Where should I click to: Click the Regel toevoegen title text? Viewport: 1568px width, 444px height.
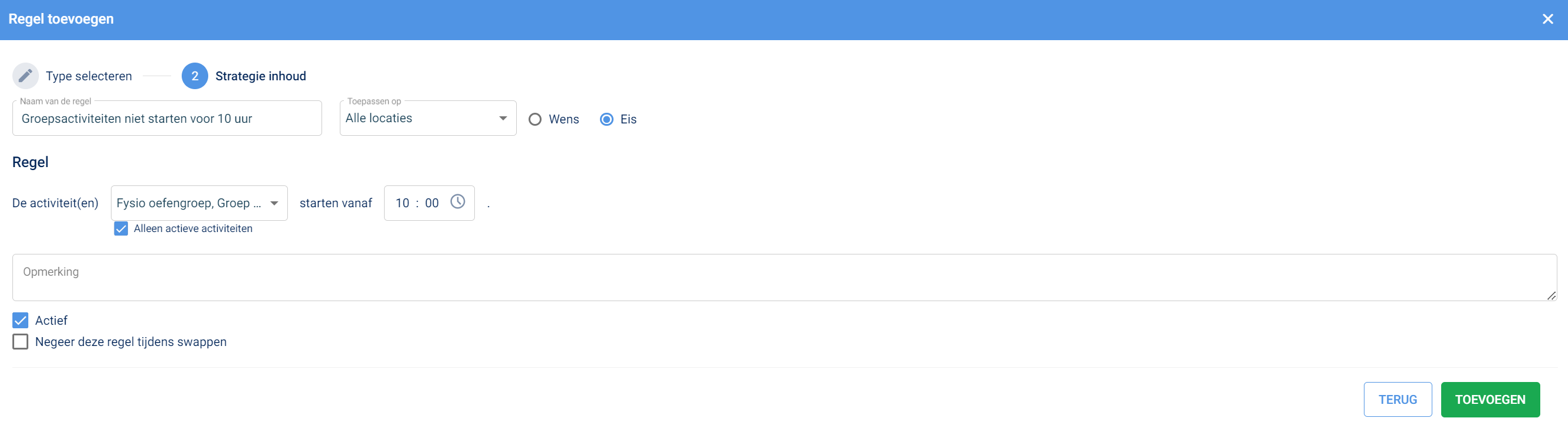[61, 19]
